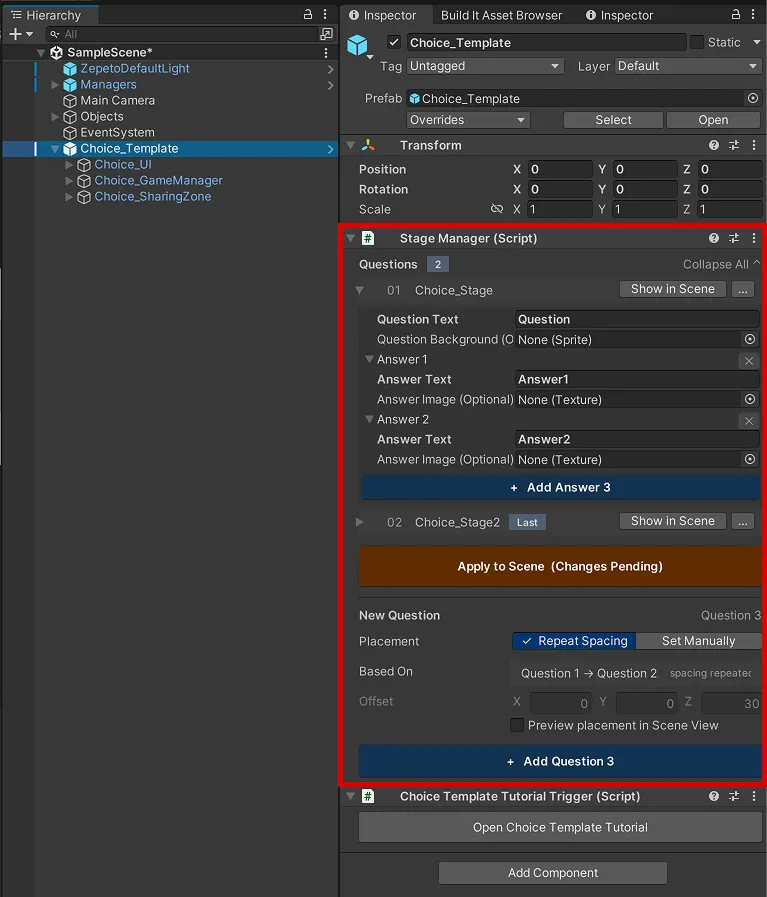Collapse question 01 Choice_Stage
This screenshot has height=897, width=767.
point(360,290)
